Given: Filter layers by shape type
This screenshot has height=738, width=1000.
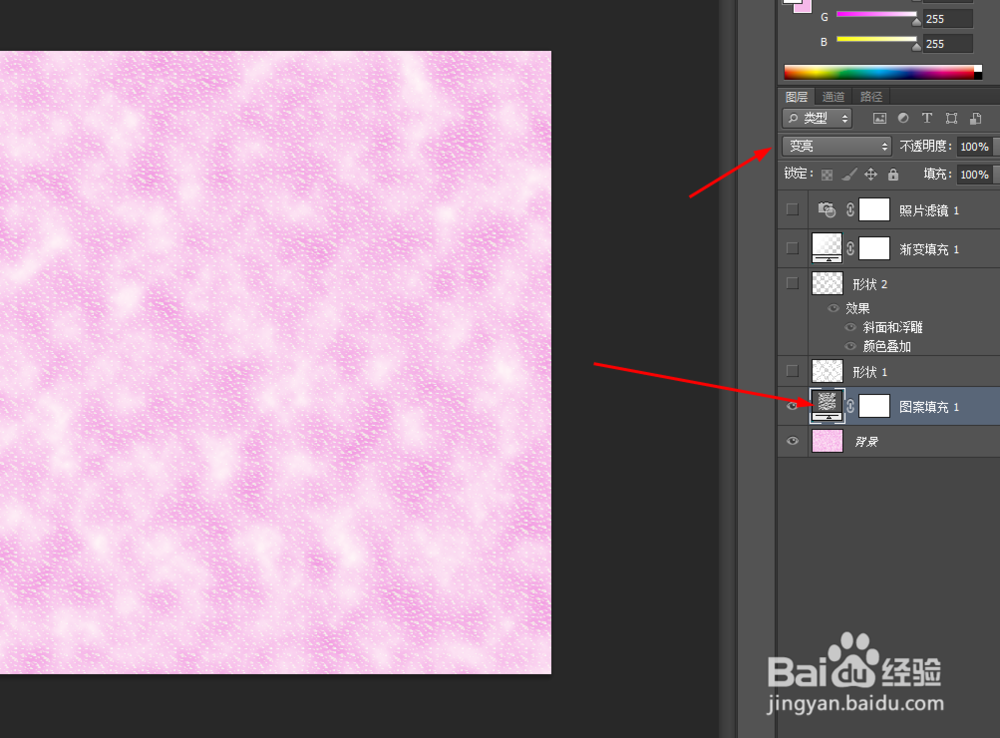Looking at the screenshot, I should tap(951, 118).
